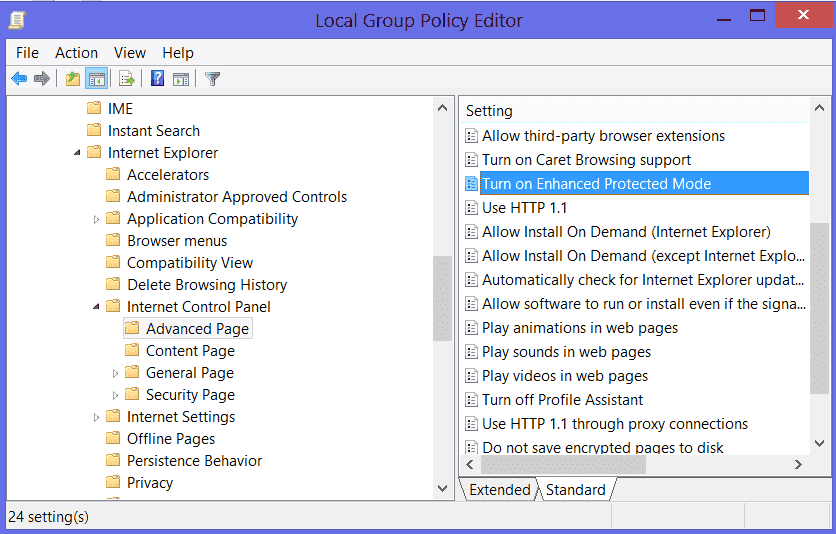Close the Local Group Policy Editor window
The width and height of the screenshot is (836, 534).
[x=803, y=14]
